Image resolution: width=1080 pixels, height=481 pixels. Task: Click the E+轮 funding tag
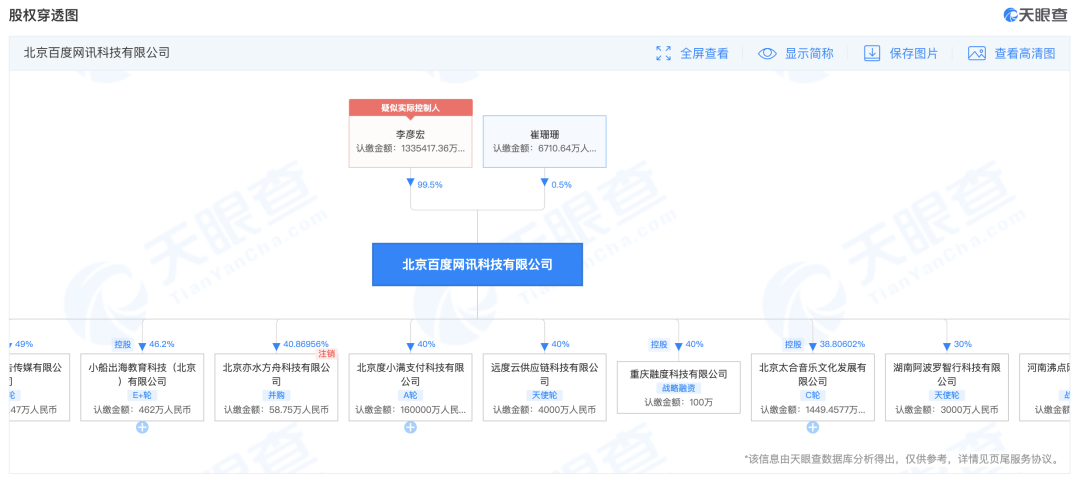(142, 396)
